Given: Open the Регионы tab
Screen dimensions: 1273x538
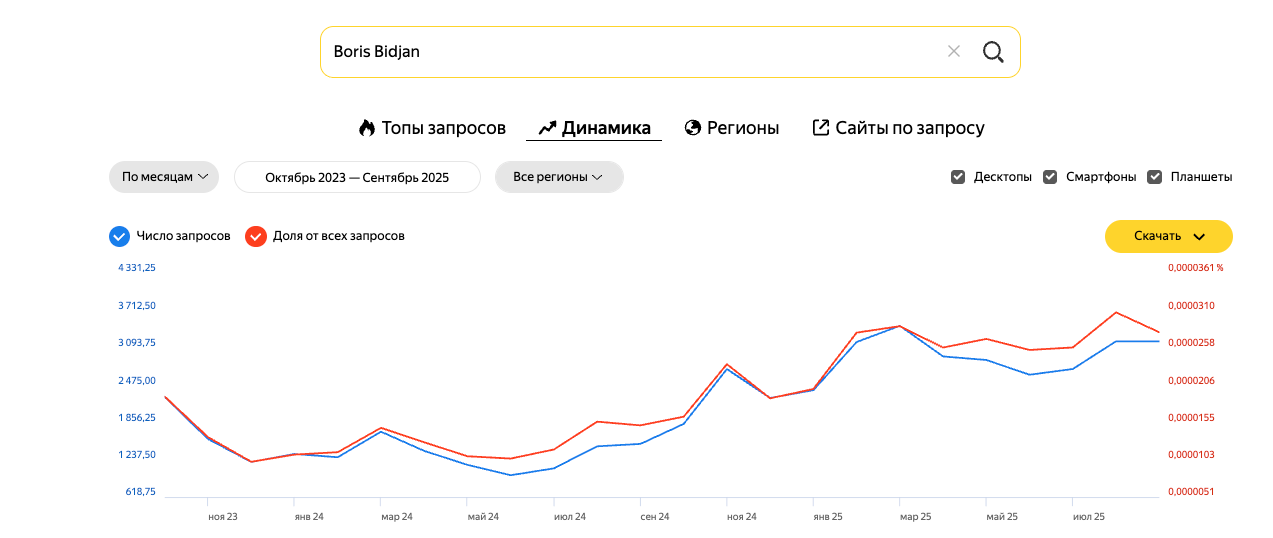Looking at the screenshot, I should 743,128.
